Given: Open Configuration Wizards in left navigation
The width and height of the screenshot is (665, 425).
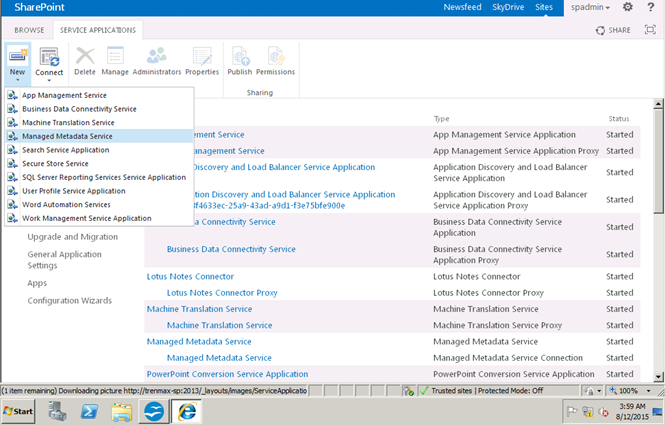Looking at the screenshot, I should coord(70,300).
